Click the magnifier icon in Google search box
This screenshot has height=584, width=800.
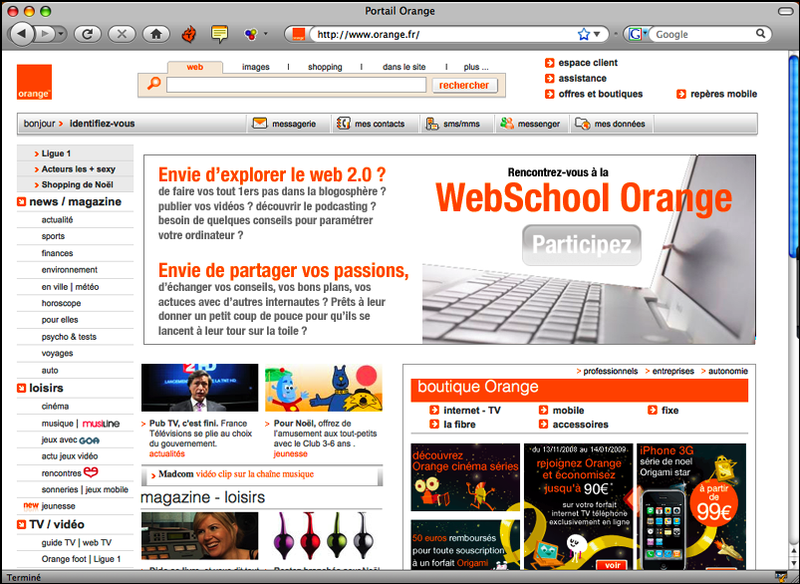(760, 34)
